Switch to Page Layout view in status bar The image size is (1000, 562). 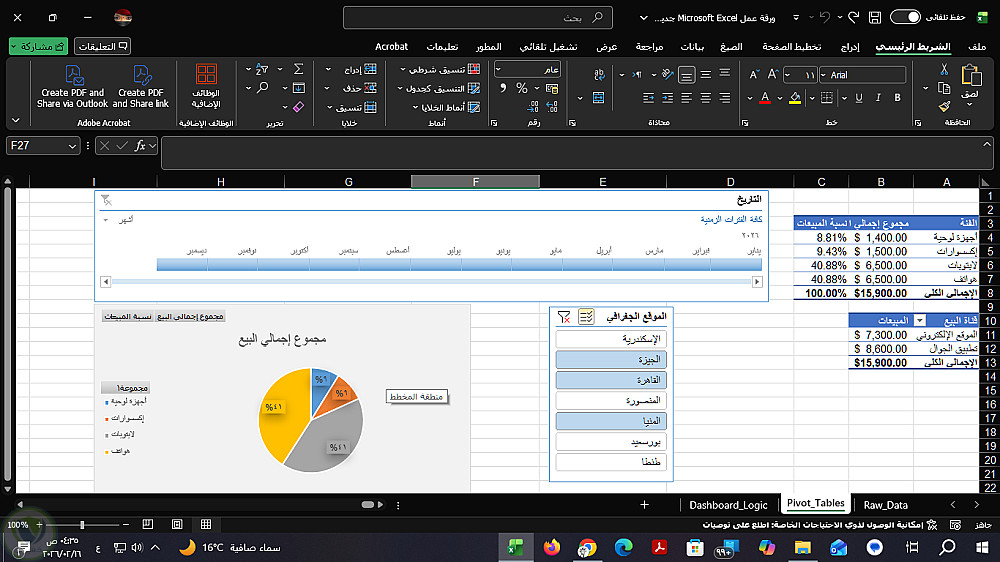click(x=177, y=524)
